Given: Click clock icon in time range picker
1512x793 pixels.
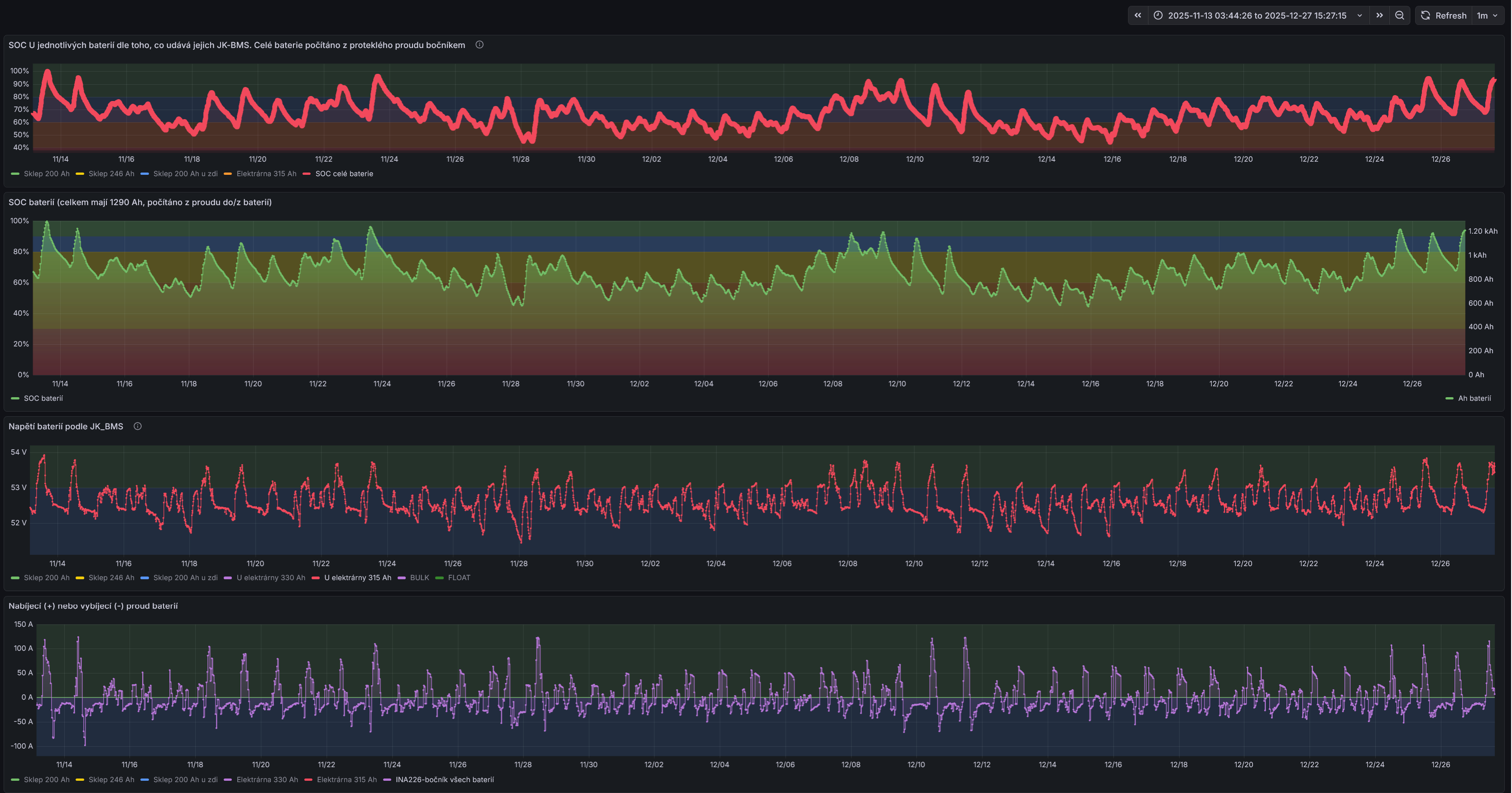Looking at the screenshot, I should click(1157, 16).
